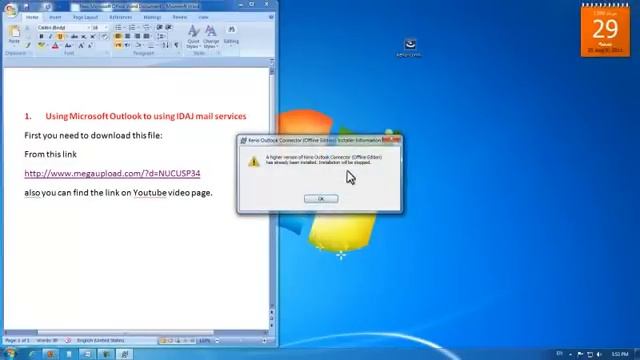
Task: Click Save in the Quick Access Toolbar
Action: (x=27, y=7)
